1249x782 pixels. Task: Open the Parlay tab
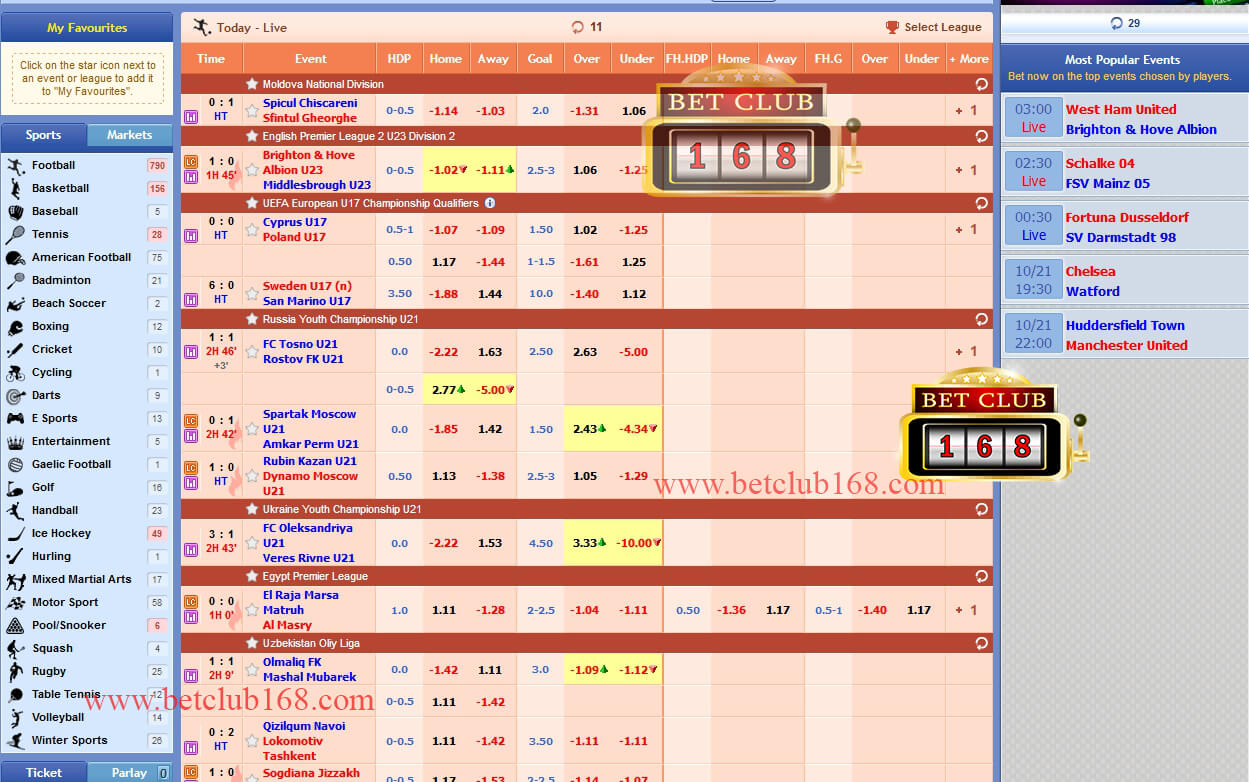pos(129,772)
